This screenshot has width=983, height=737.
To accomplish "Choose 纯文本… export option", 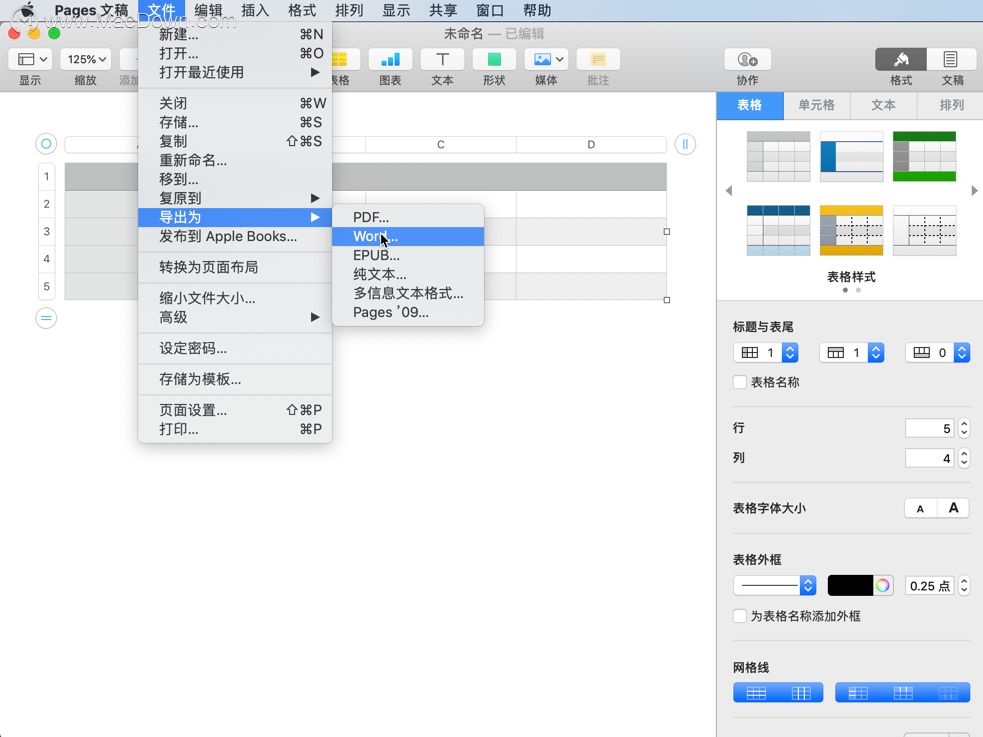I will pyautogui.click(x=408, y=274).
